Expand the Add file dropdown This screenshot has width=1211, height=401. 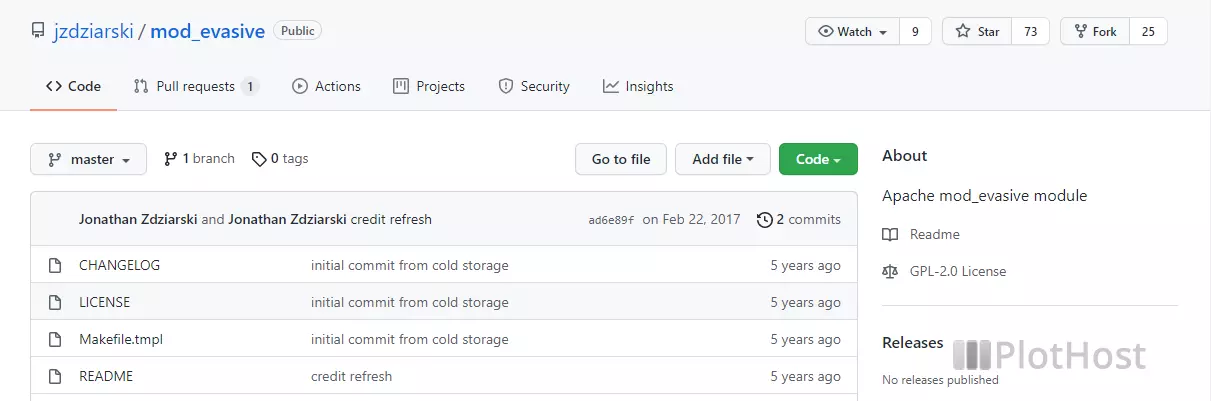[x=723, y=159]
